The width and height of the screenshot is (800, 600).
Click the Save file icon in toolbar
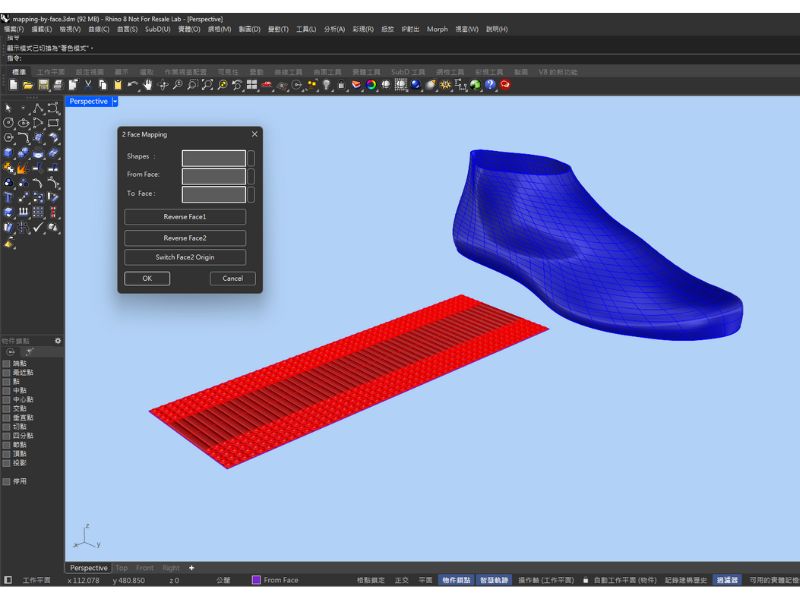(x=43, y=85)
